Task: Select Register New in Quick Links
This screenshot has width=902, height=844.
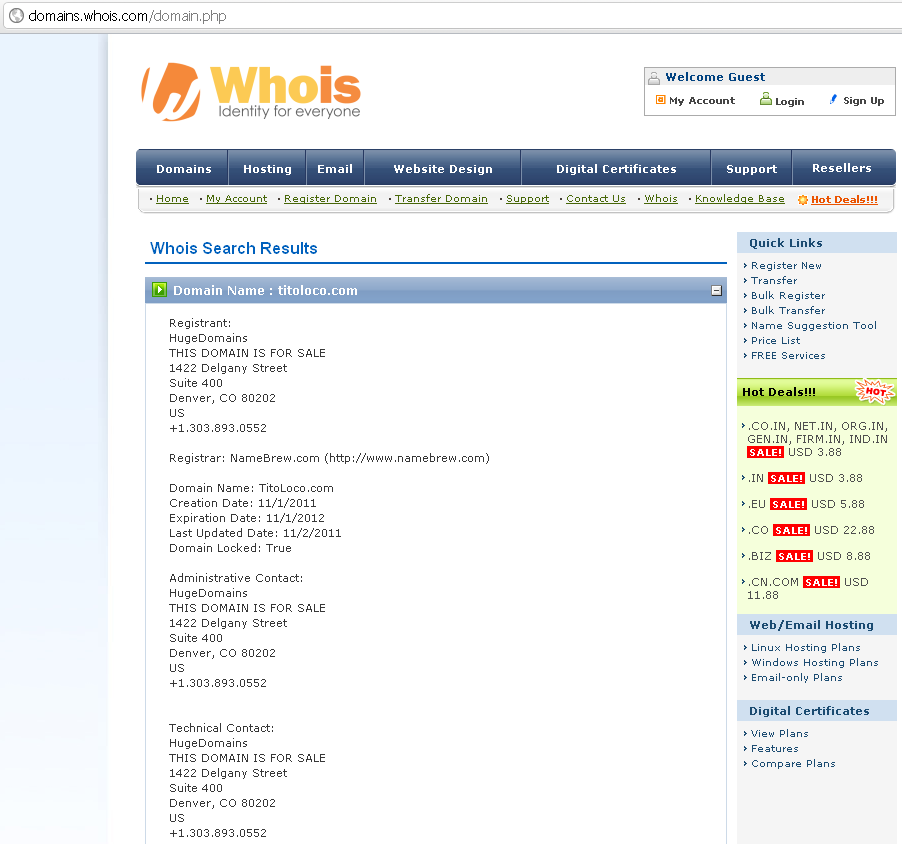Action: 786,265
